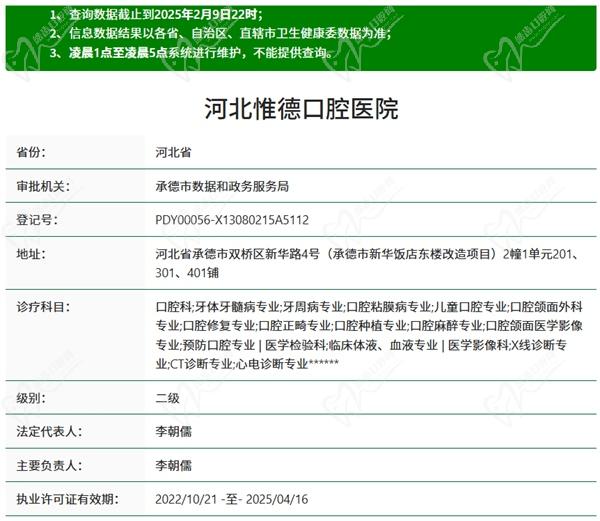Click the validity period 2022/10/21 -至- 2025/04/16
This screenshot has width=600, height=521.
click(x=232, y=499)
